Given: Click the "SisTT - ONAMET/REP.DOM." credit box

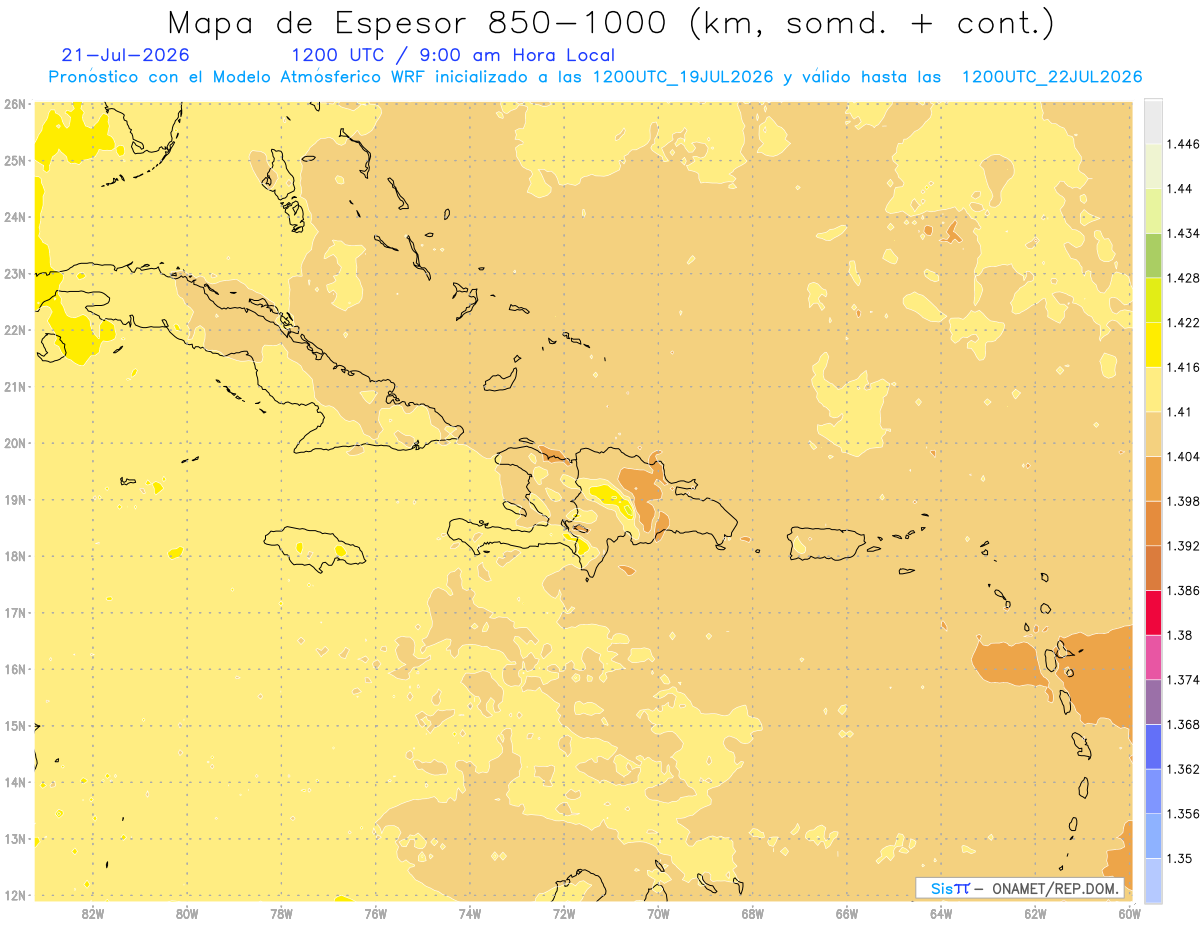Looking at the screenshot, I should coord(1020,888).
